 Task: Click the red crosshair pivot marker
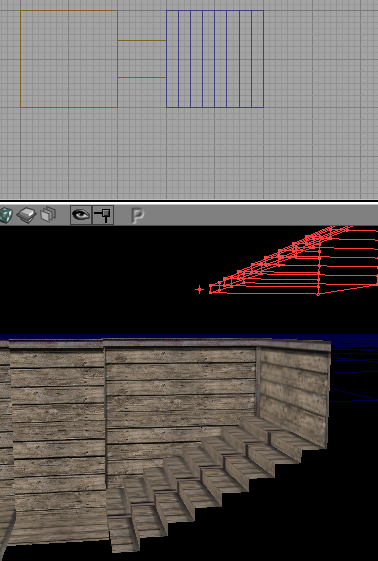[x=200, y=289]
